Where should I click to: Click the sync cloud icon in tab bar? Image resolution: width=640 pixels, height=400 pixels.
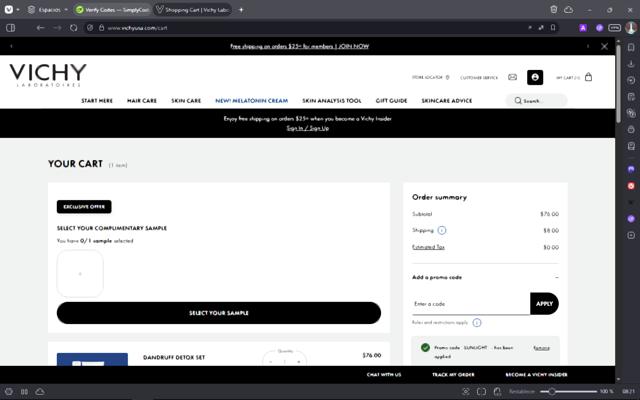coord(569,9)
